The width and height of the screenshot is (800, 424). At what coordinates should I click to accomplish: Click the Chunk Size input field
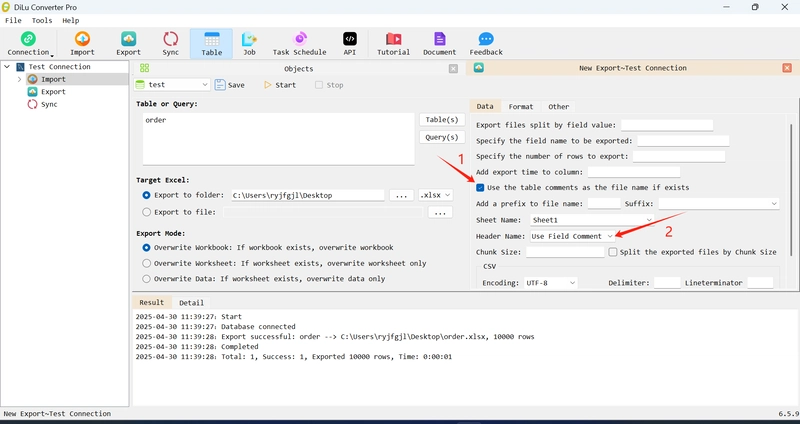point(565,252)
